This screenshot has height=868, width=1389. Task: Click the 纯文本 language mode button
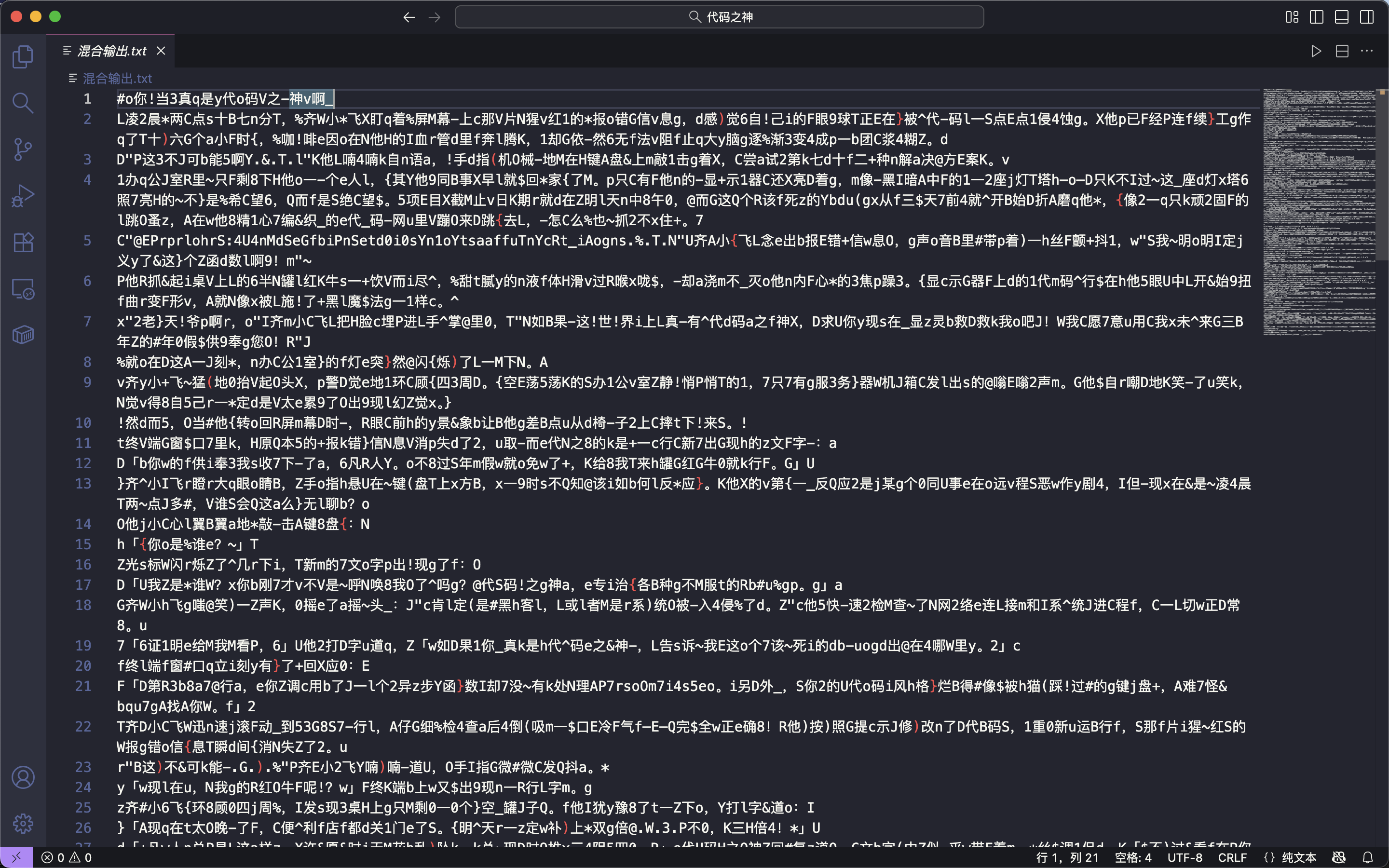point(1298,857)
